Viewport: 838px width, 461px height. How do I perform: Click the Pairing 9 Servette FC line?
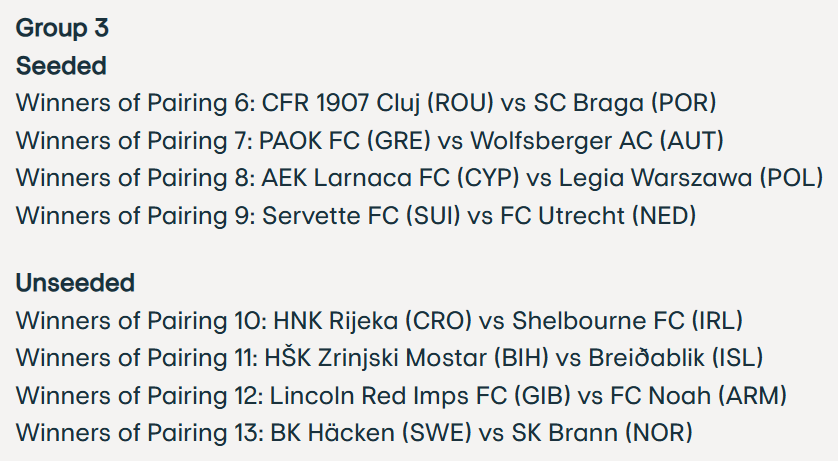pos(356,216)
